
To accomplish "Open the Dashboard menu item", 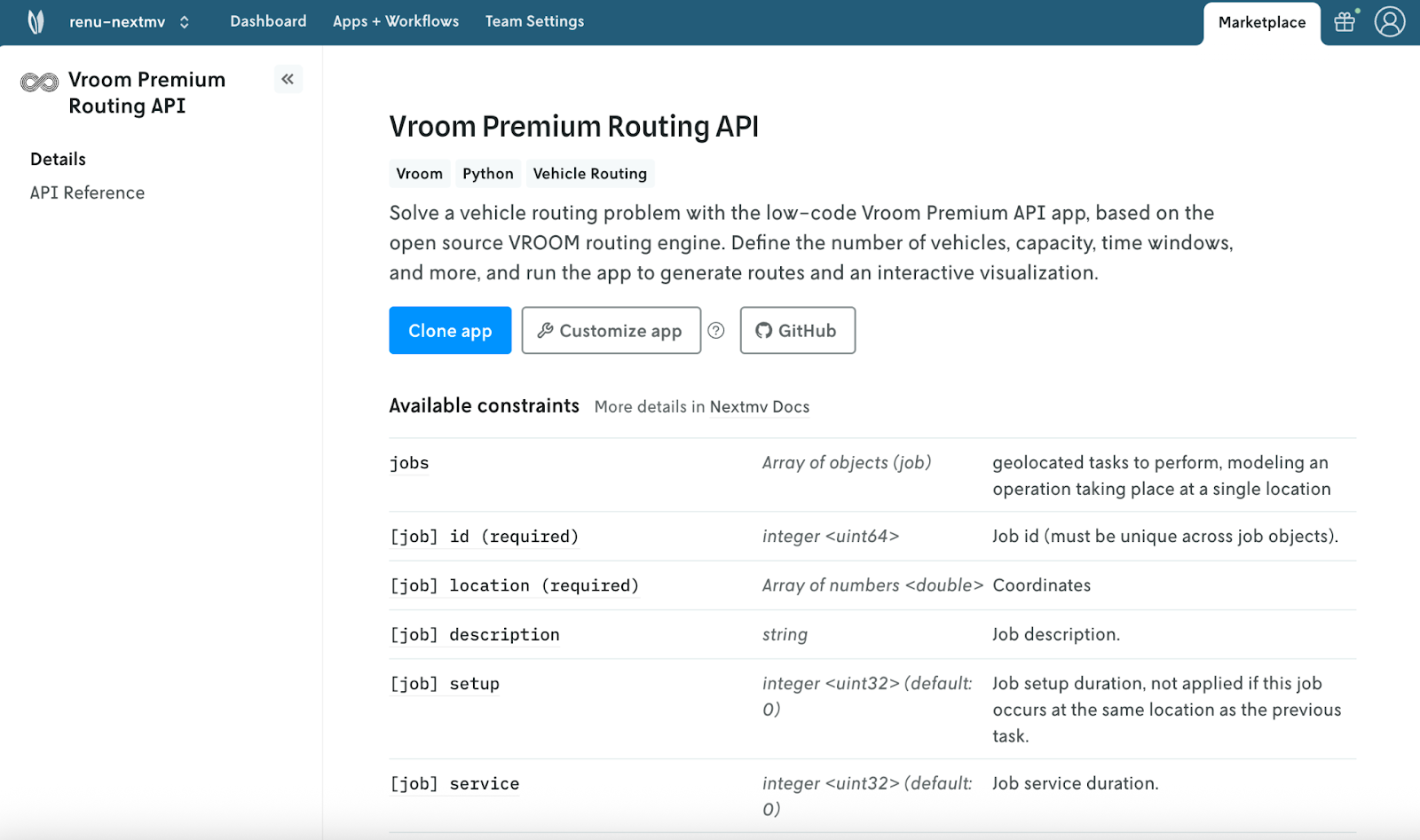I will point(268,21).
